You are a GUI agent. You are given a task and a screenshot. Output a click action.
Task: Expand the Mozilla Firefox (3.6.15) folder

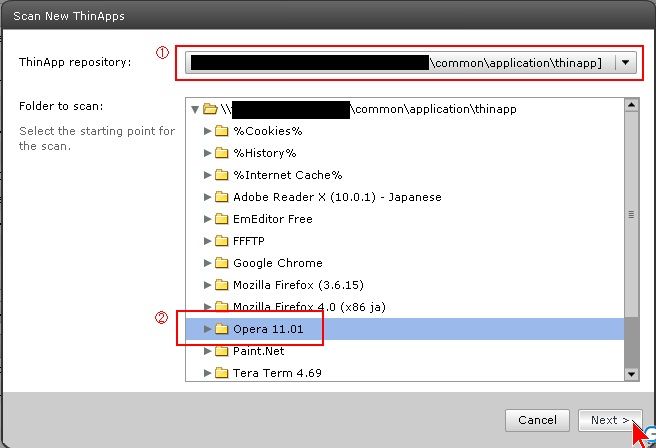coord(207,285)
